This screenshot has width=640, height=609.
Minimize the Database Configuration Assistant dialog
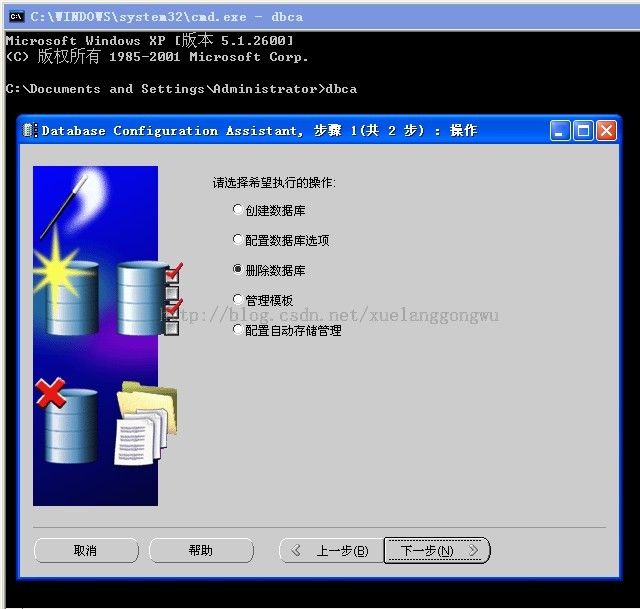(560, 131)
